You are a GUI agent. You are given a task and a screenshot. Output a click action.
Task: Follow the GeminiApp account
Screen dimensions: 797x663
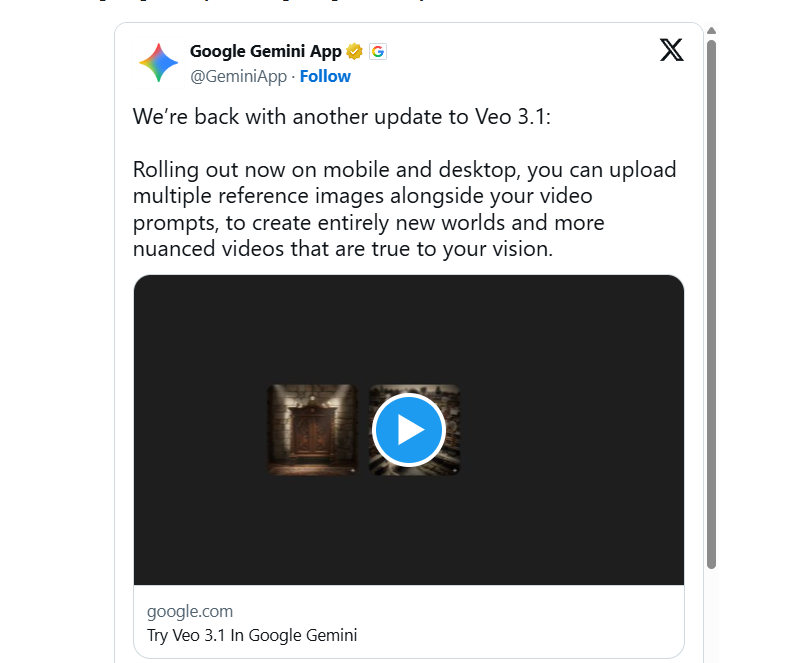[325, 76]
